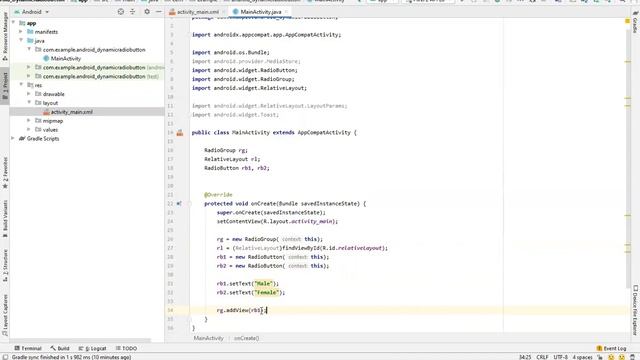Expand the drawable folder

coord(29,94)
